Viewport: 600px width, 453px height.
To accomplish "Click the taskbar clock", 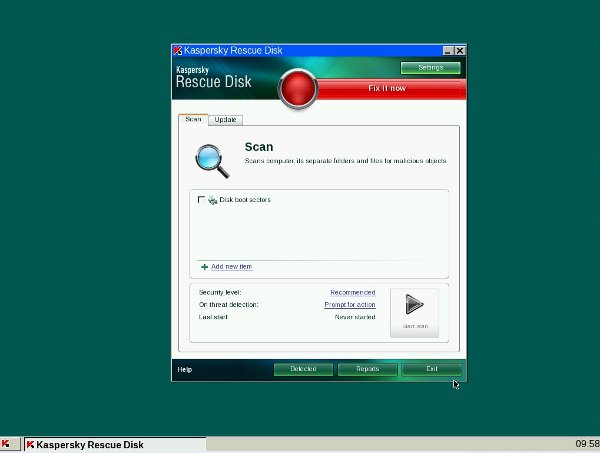I will click(x=587, y=444).
